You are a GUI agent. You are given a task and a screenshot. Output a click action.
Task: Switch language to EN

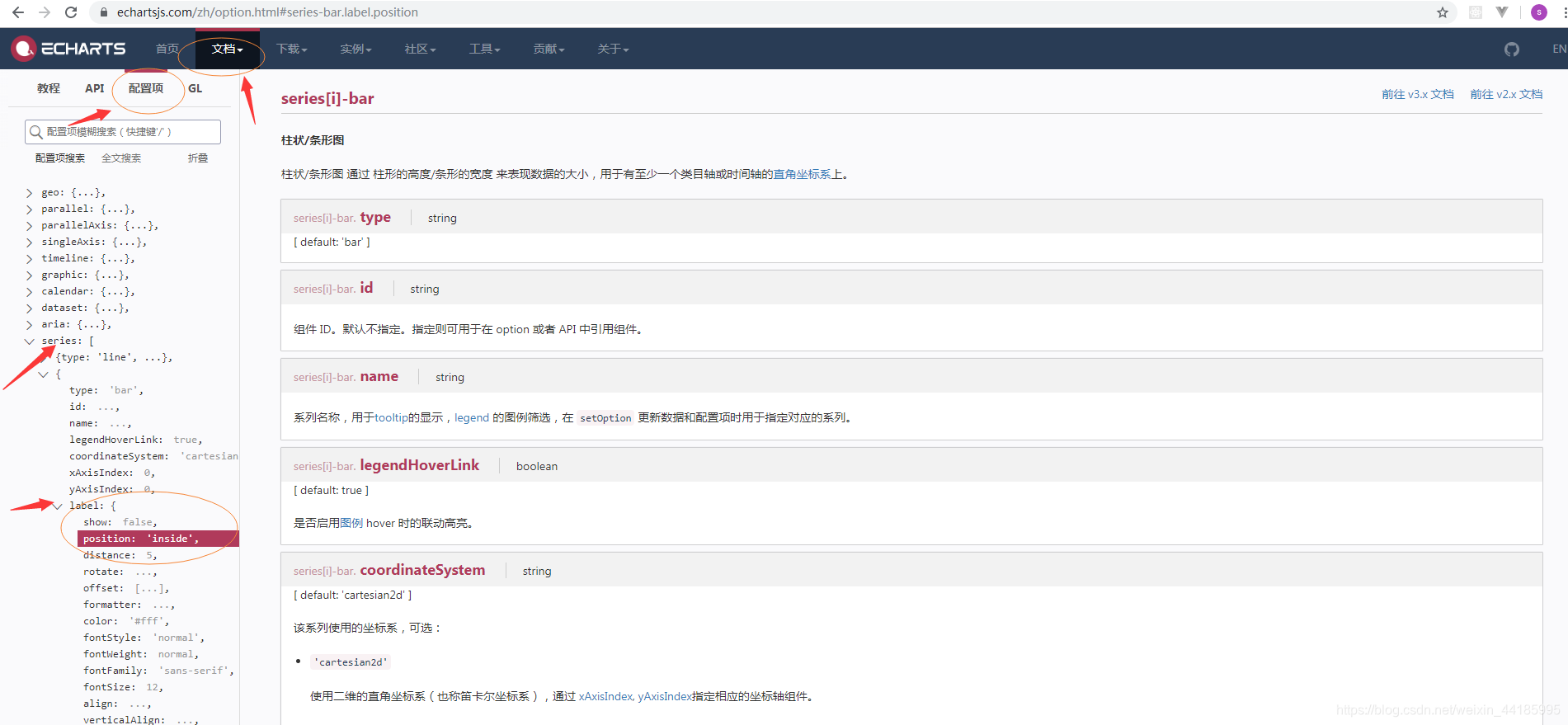click(1559, 49)
